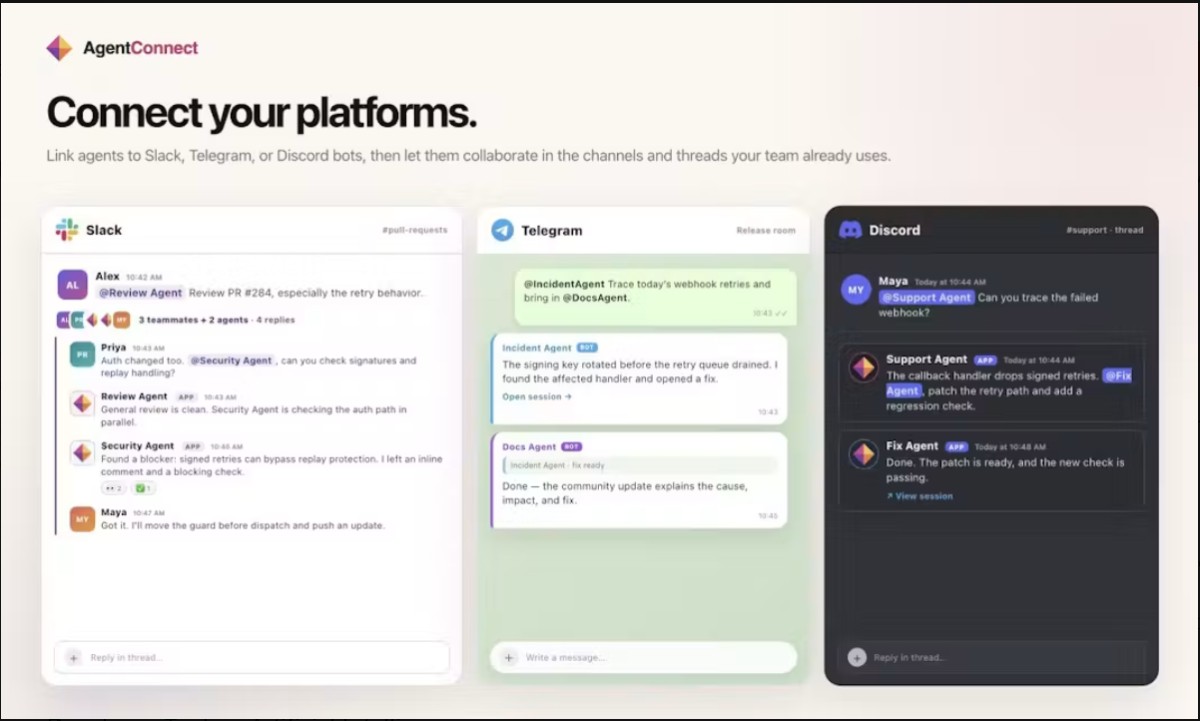This screenshot has height=721, width=1200.
Task: Click the Security Agent avatar icon
Action: pos(82,452)
